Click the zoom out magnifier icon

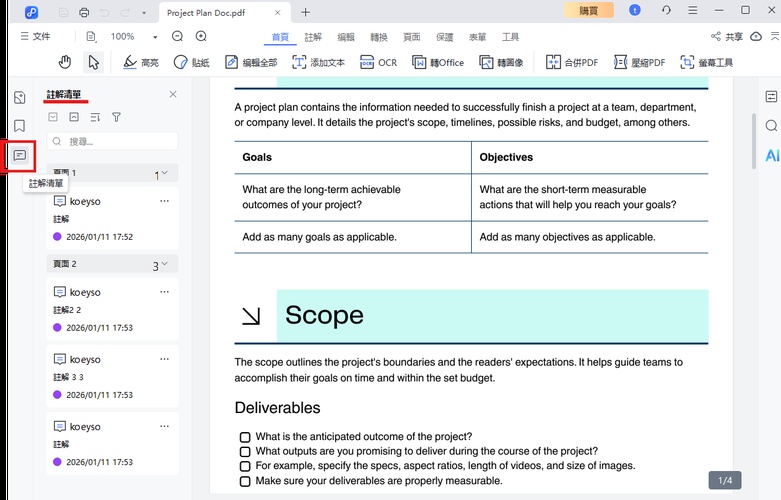point(177,36)
